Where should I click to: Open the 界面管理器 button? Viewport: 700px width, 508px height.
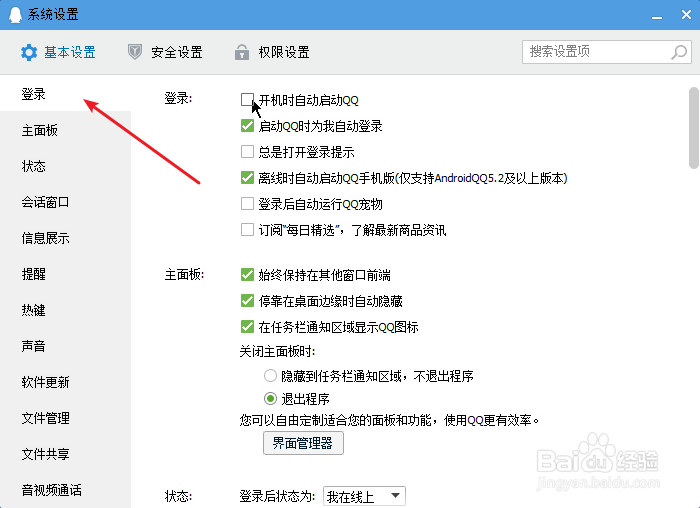303,443
